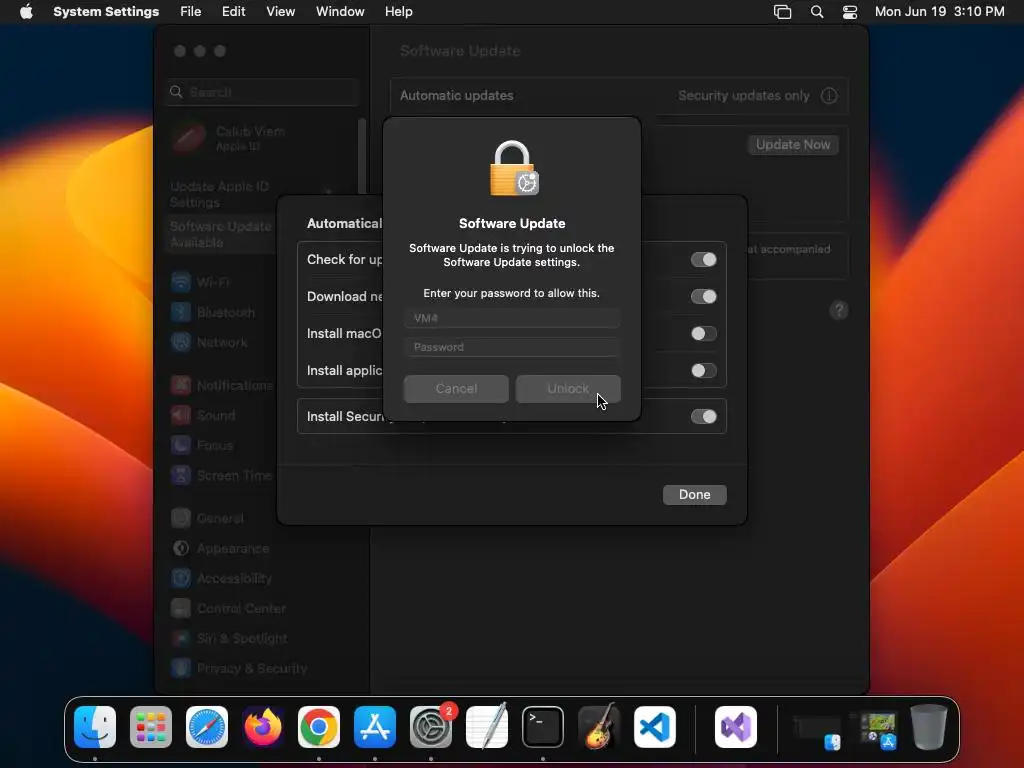The height and width of the screenshot is (768, 1024).
Task: Launch GarageBand from the Dock
Action: point(599,727)
